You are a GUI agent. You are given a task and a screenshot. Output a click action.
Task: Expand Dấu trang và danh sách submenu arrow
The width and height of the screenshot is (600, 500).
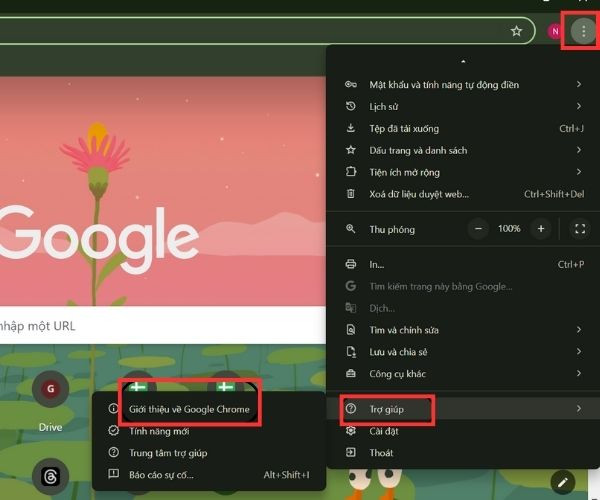pyautogui.click(x=579, y=150)
